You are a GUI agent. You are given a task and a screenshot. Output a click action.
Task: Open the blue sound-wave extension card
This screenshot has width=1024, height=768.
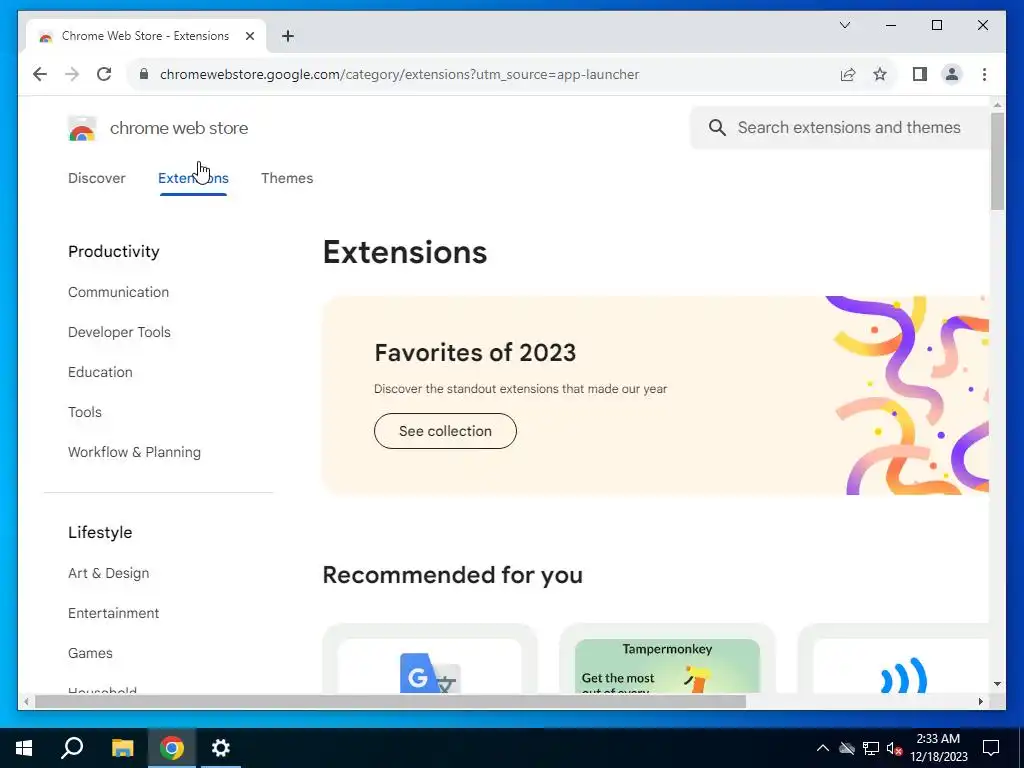[x=893, y=660]
